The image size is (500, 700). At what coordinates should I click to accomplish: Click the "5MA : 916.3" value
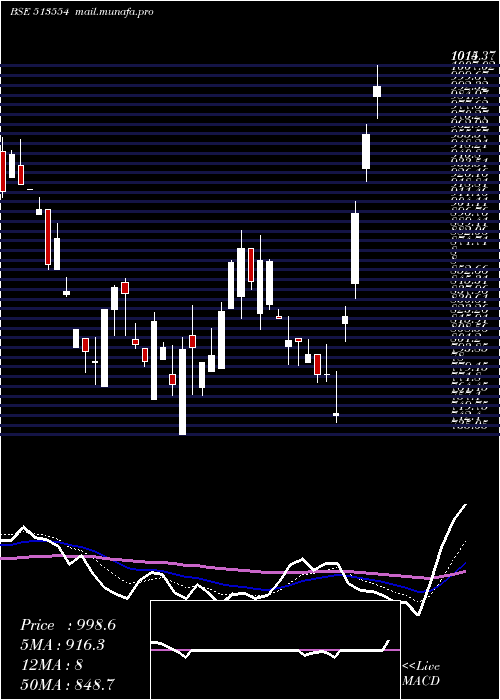64,645
